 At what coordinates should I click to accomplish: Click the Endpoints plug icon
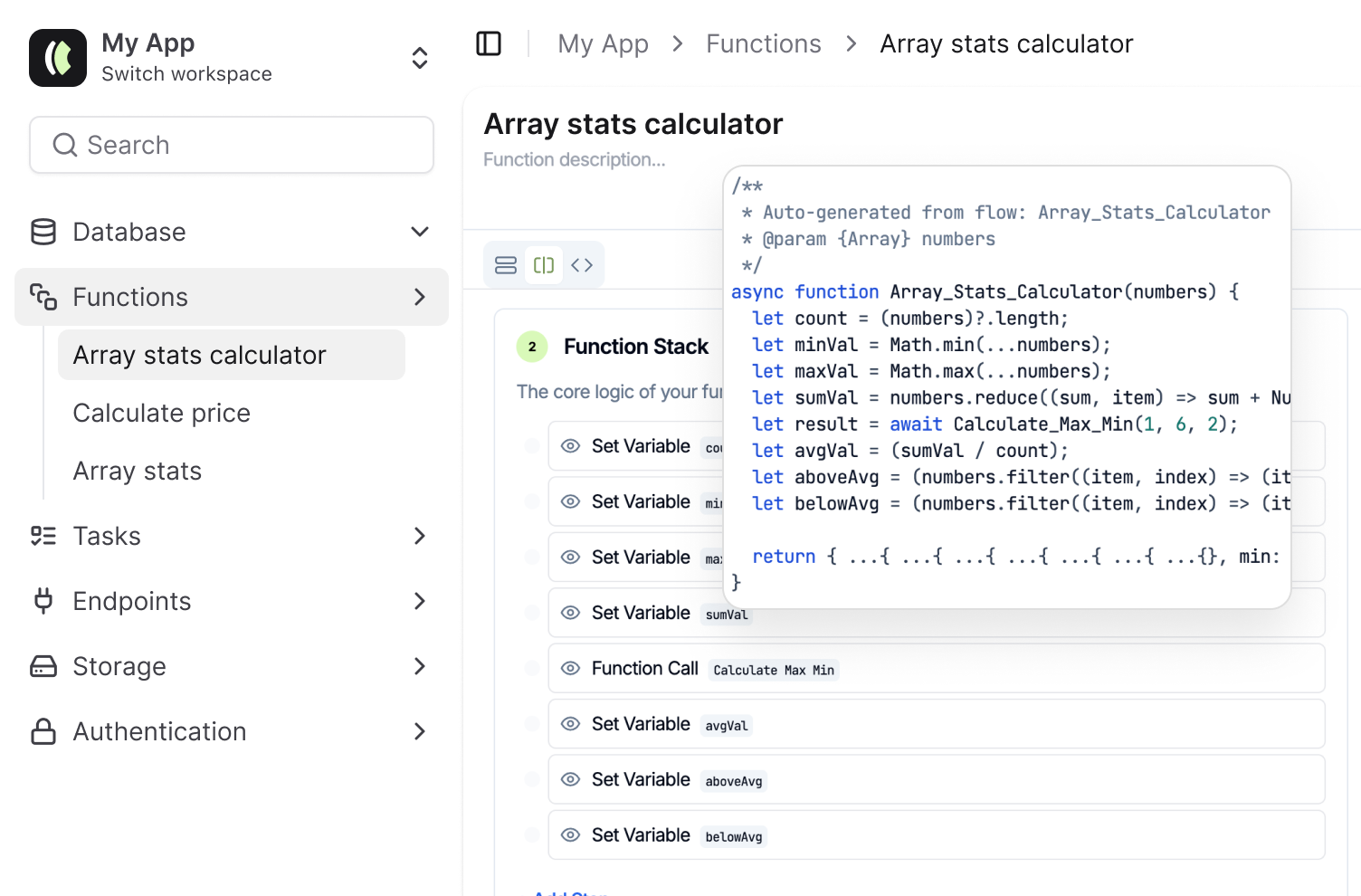pos(43,601)
